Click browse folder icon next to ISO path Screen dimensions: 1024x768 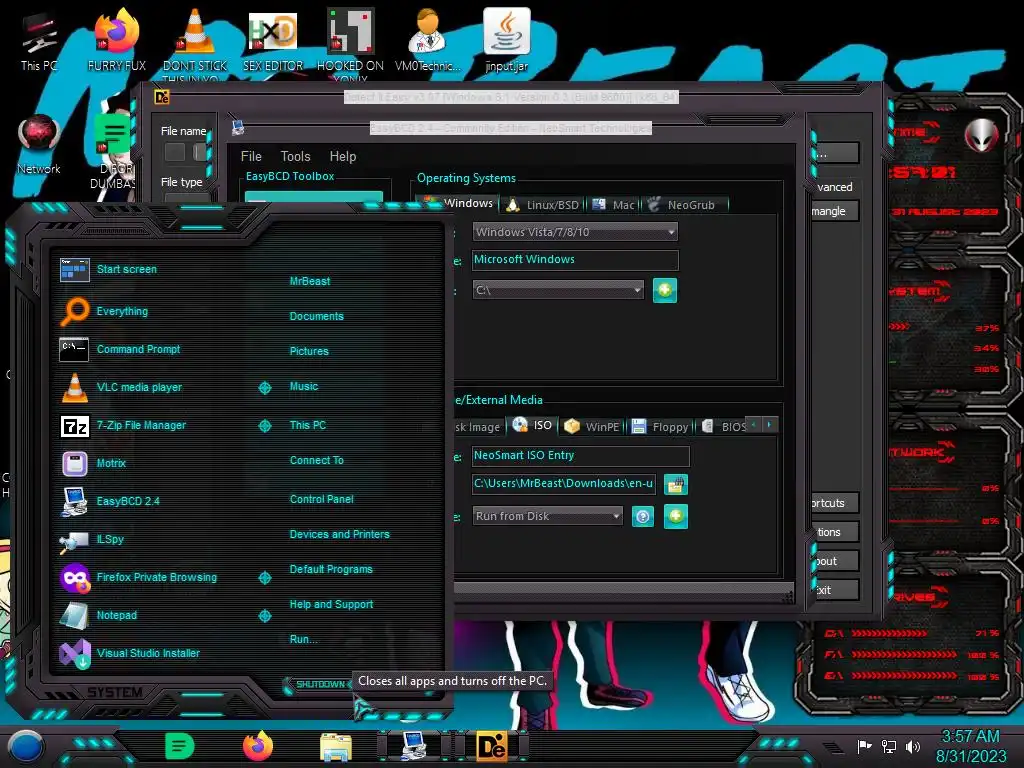click(x=675, y=485)
